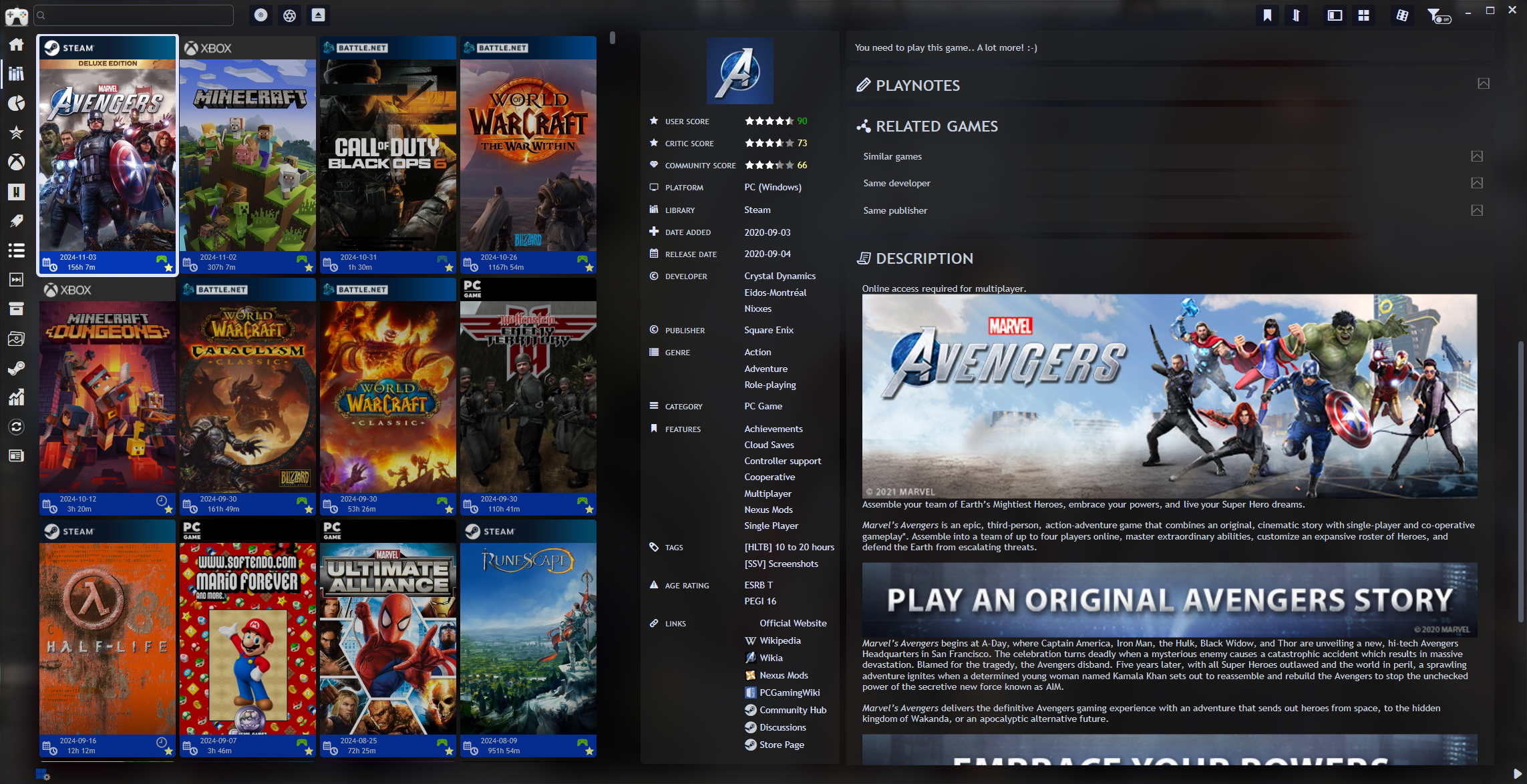Expand the Playnotes section
1527x784 pixels.
pos(1483,84)
